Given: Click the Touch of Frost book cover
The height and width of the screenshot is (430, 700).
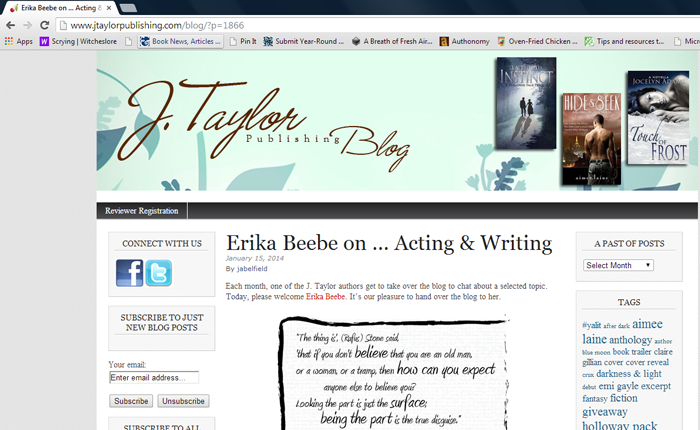Looking at the screenshot, I should tap(657, 117).
